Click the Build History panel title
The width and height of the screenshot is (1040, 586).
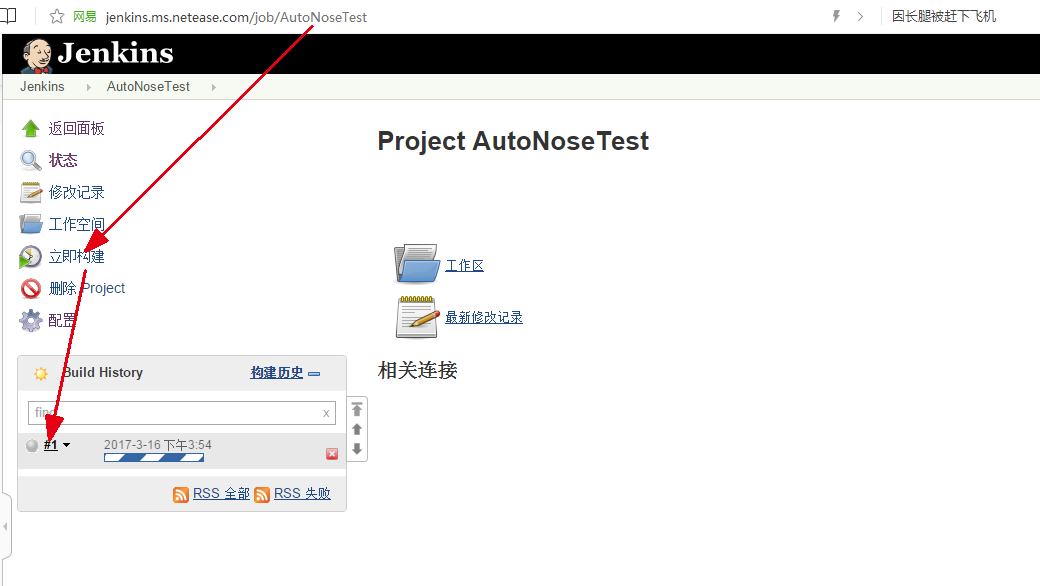[103, 373]
